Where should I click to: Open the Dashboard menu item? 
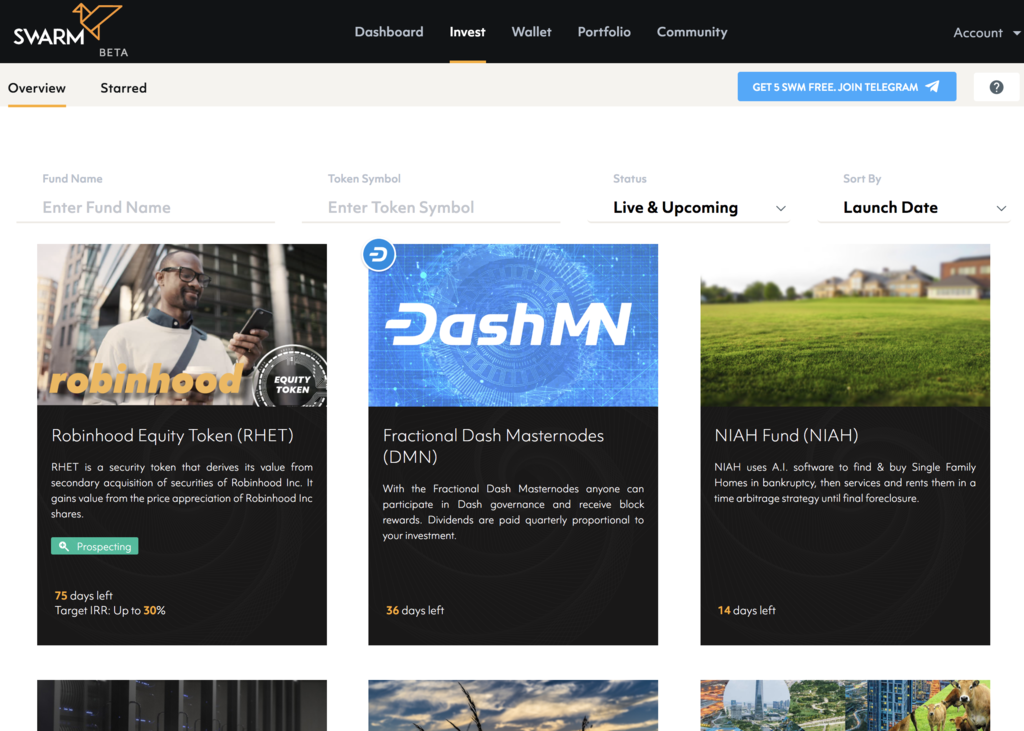(389, 31)
